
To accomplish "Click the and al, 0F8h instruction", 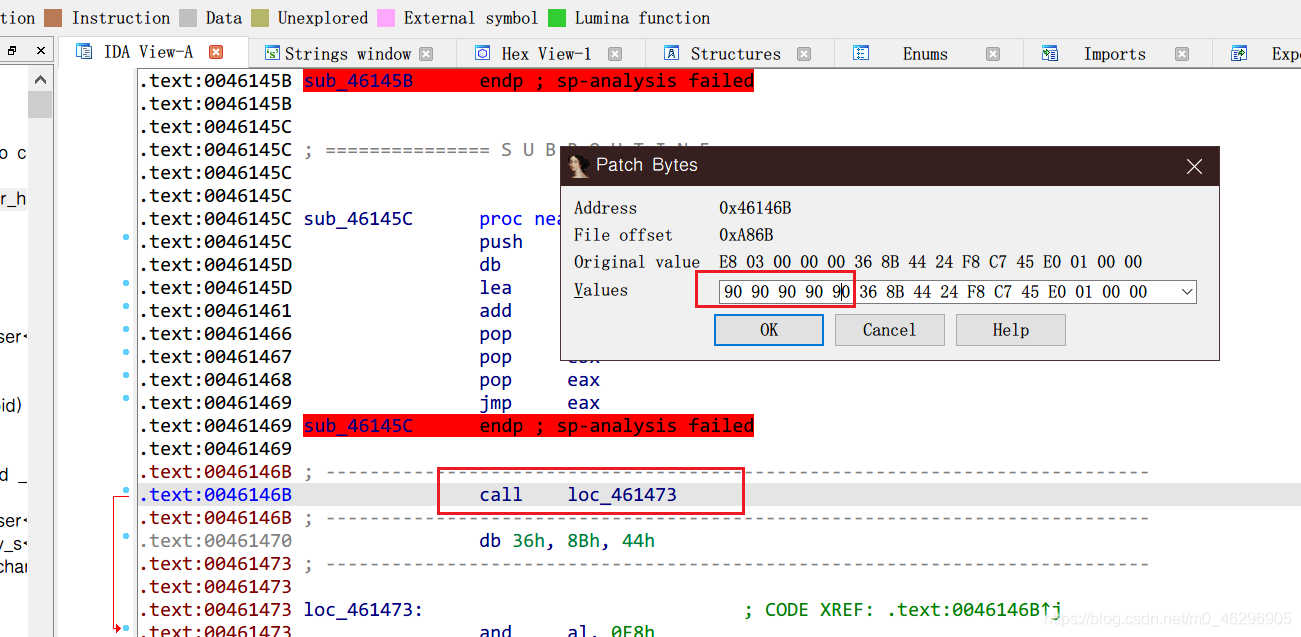I will point(567,632).
